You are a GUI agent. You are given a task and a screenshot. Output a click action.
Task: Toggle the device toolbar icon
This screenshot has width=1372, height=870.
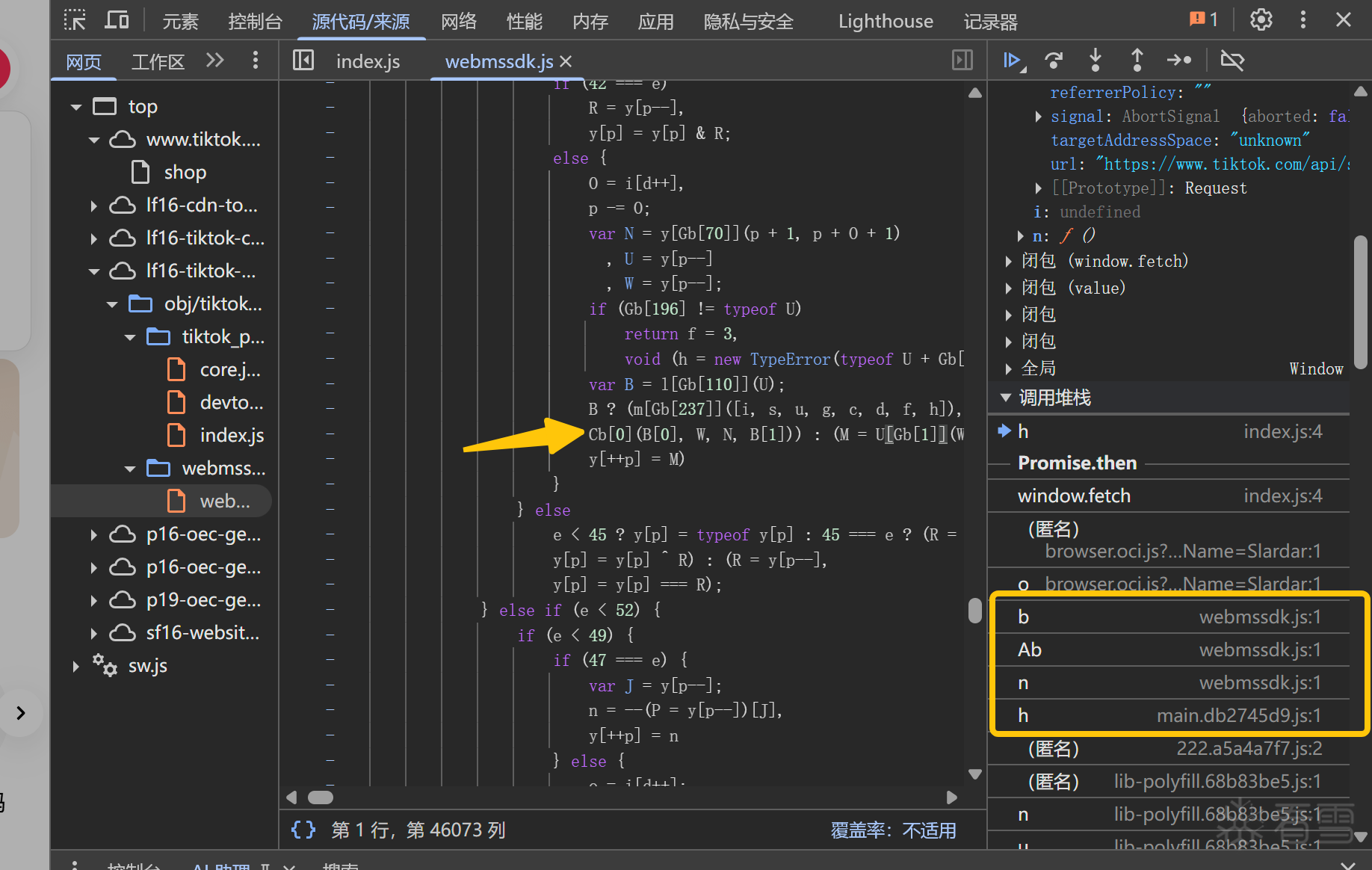pos(117,20)
